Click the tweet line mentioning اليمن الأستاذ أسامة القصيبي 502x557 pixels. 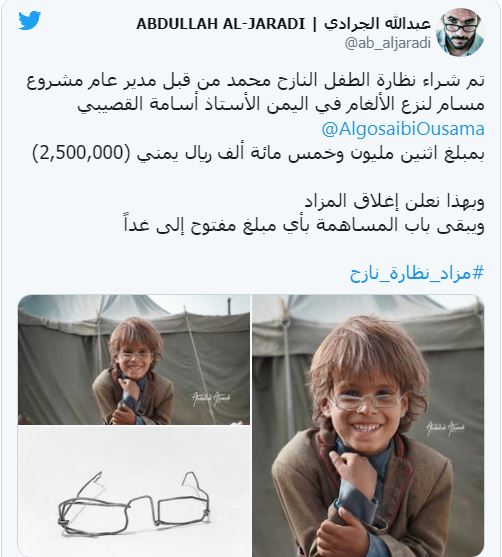pos(281,105)
